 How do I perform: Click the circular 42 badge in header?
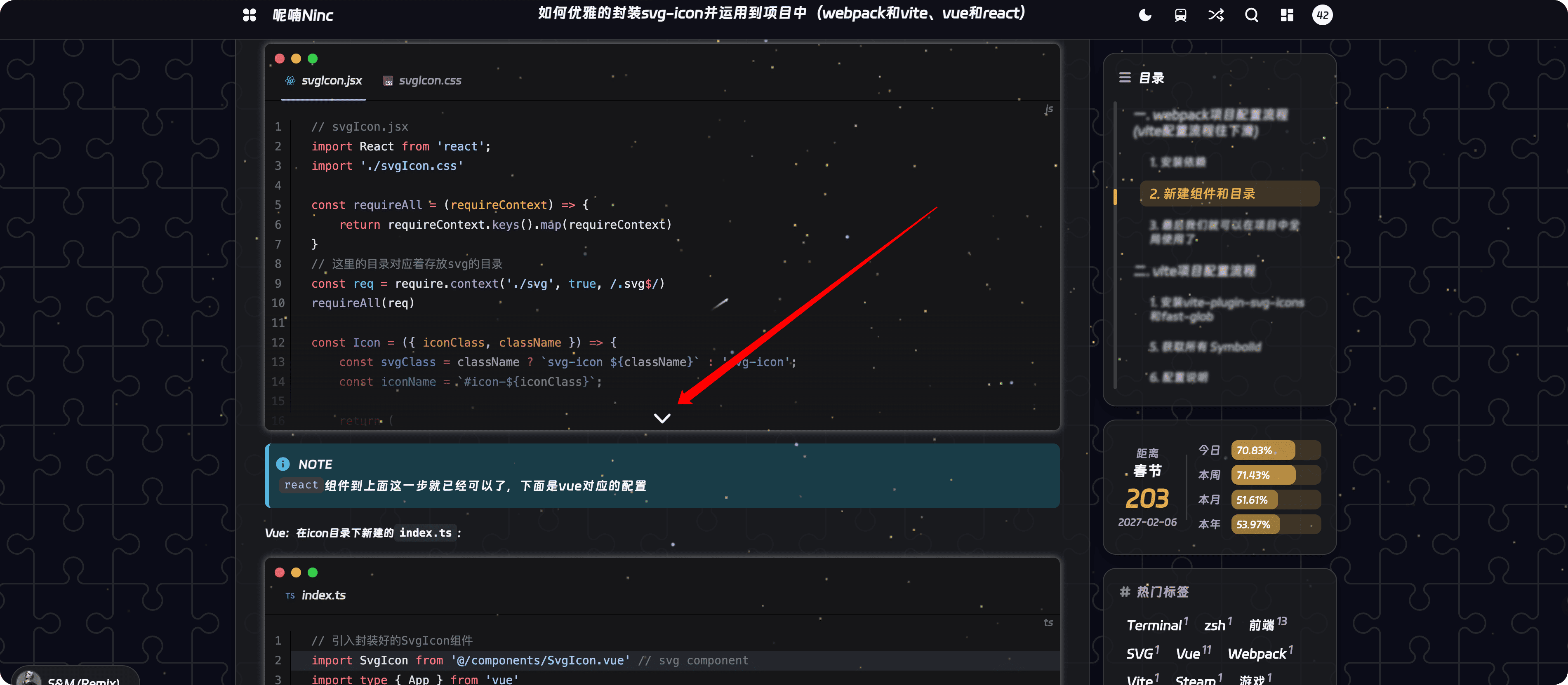click(x=1322, y=15)
